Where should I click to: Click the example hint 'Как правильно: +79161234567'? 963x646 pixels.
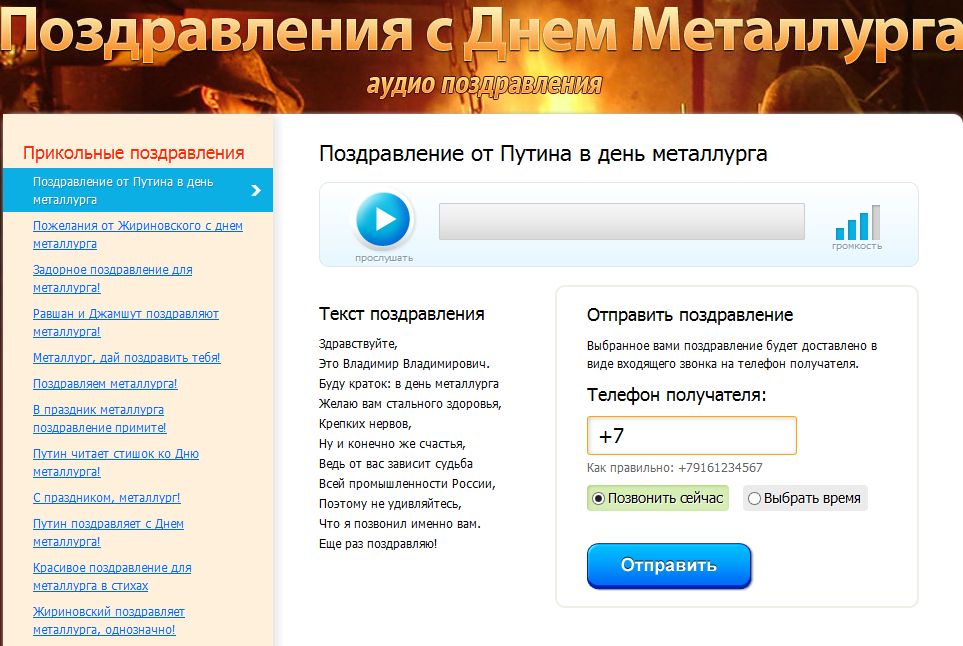(x=674, y=468)
